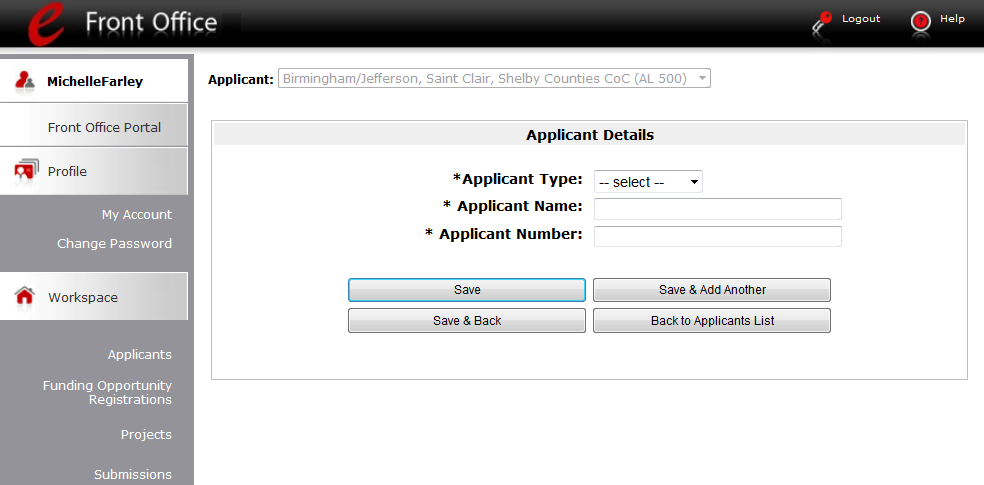Click the Workspace house icon
Viewport: 984px width, 485px height.
tap(24, 296)
